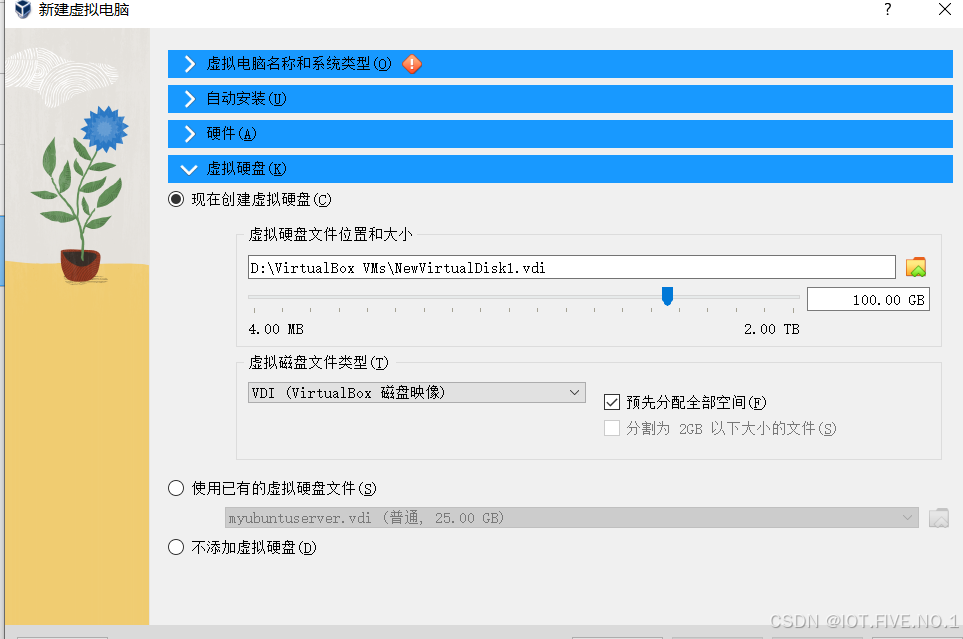This screenshot has height=639, width=963.
Task: Click the 4.00 MB minimum size label
Action: [276, 329]
